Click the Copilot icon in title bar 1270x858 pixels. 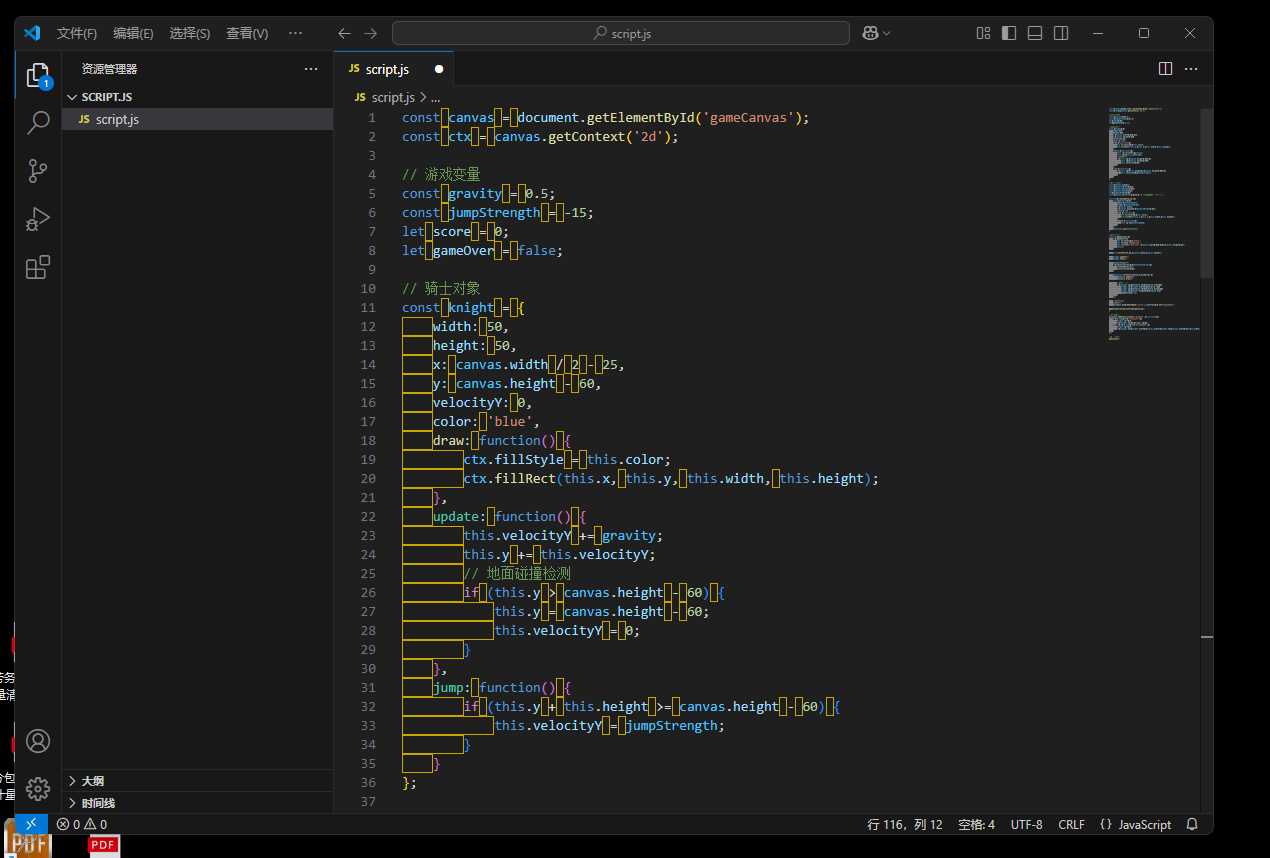pyautogui.click(x=870, y=33)
